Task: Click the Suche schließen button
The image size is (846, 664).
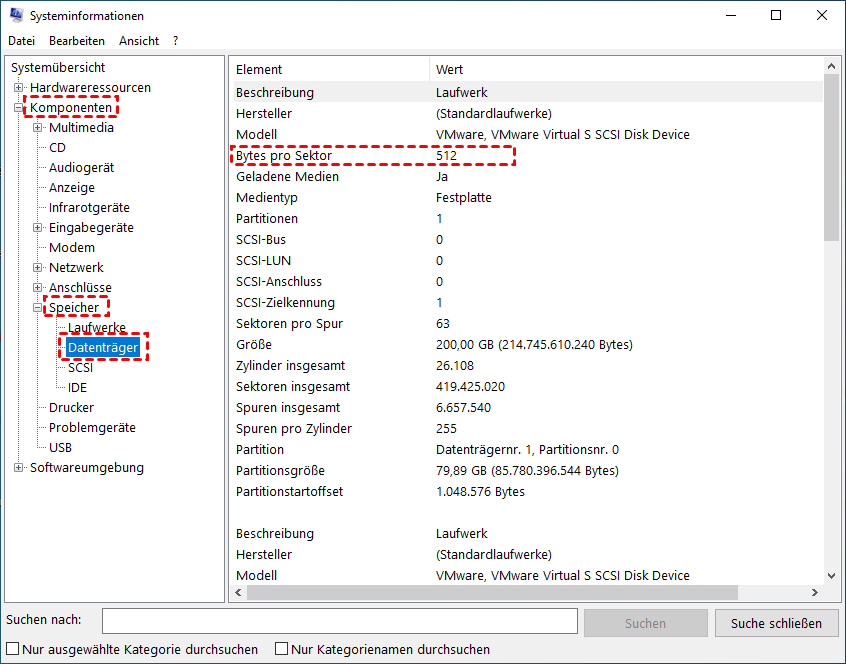Action: click(776, 624)
